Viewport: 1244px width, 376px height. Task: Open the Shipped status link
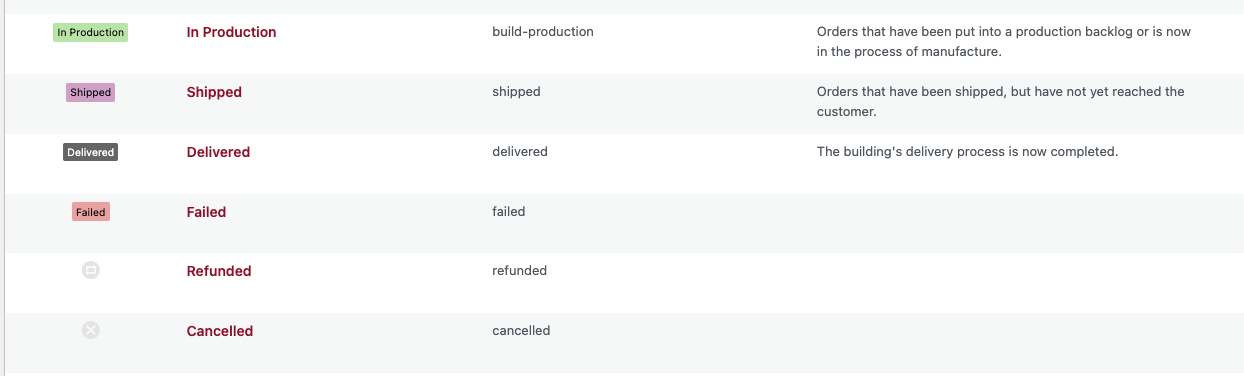tap(214, 92)
